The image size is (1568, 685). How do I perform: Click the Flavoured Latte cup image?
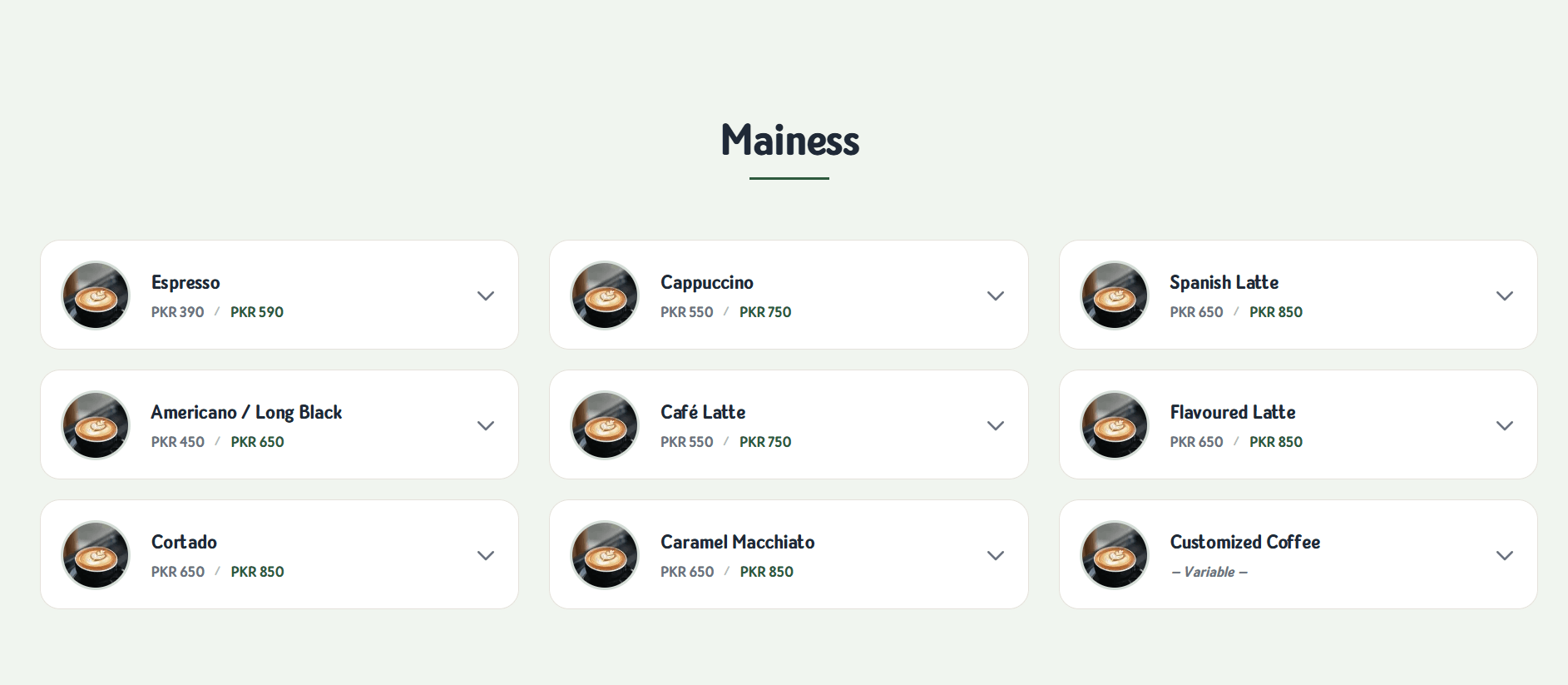pyautogui.click(x=1114, y=425)
